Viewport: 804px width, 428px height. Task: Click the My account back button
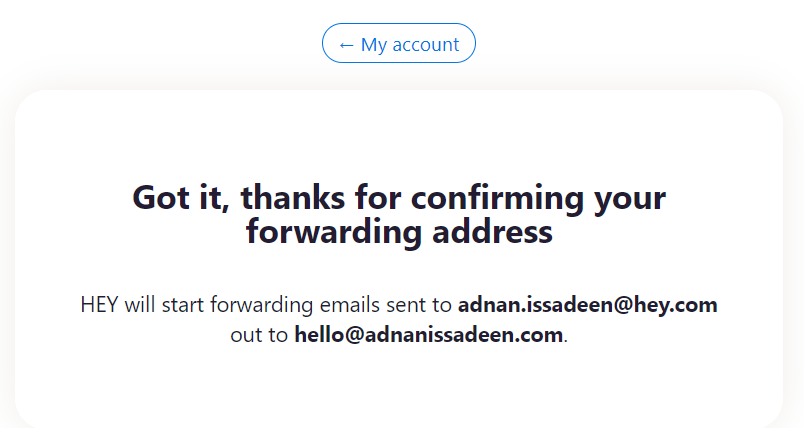[398, 44]
